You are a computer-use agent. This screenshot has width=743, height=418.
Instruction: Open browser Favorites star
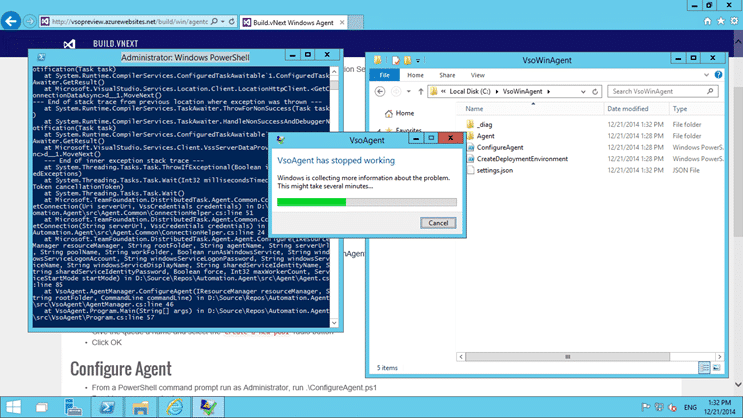[x=721, y=21]
